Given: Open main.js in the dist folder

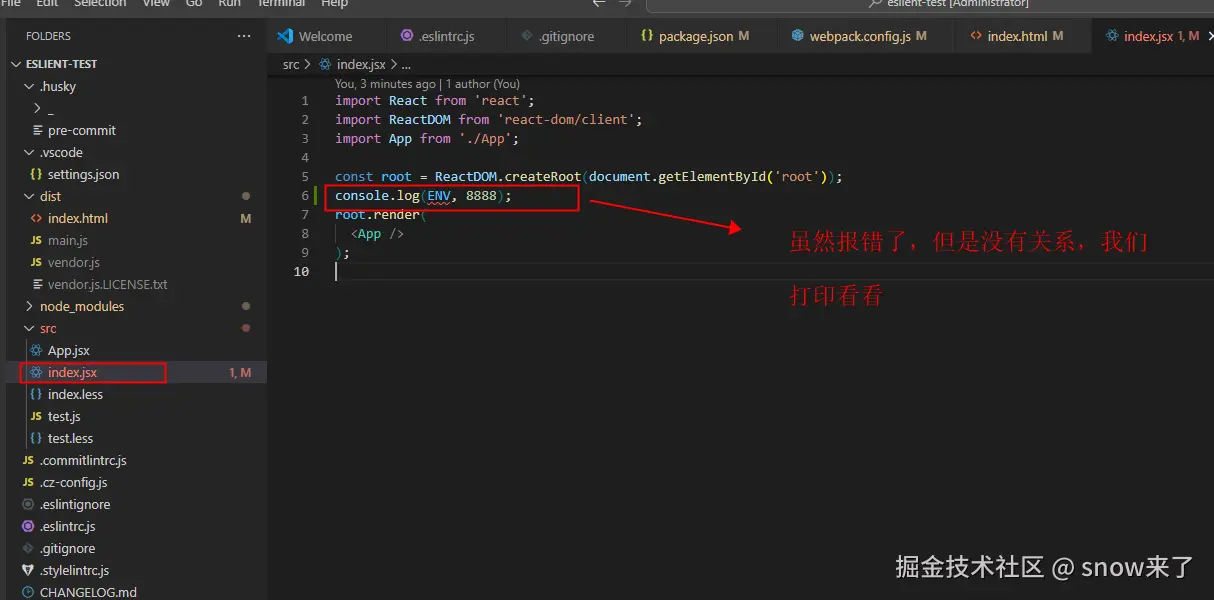Looking at the screenshot, I should point(68,240).
